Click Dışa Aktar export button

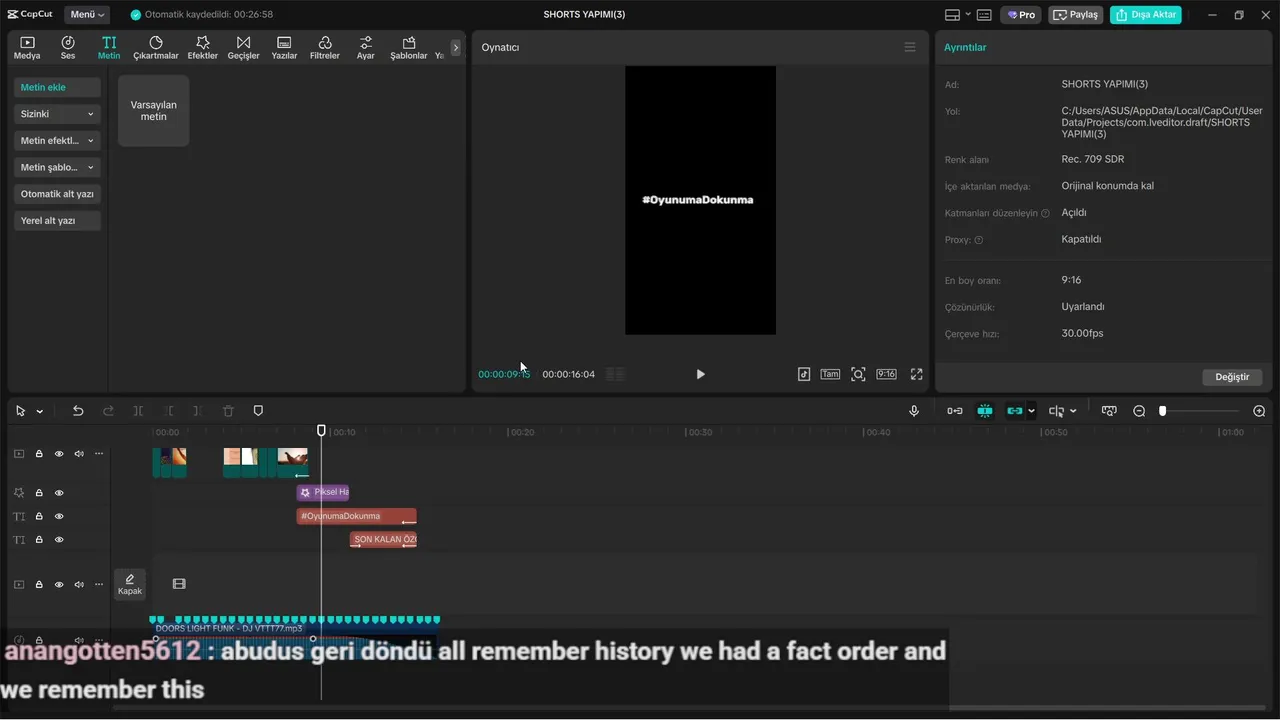[x=1146, y=15]
